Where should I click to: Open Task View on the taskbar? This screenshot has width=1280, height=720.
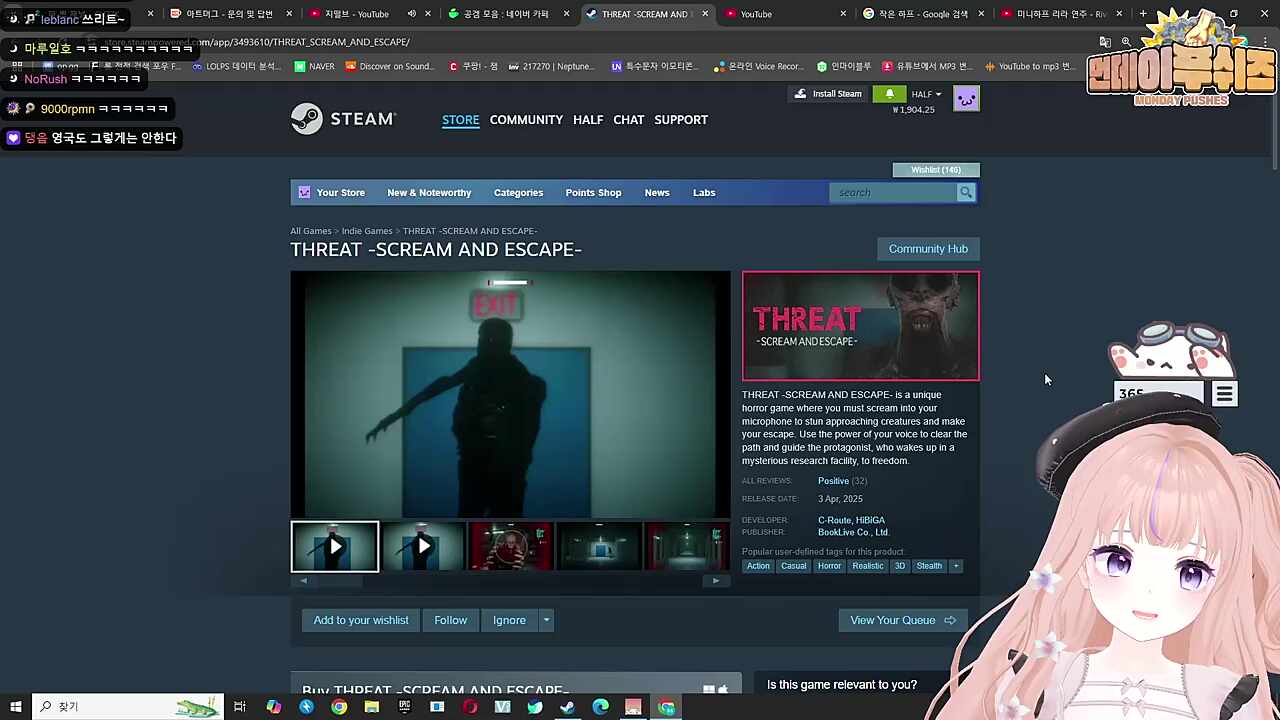pyautogui.click(x=240, y=707)
